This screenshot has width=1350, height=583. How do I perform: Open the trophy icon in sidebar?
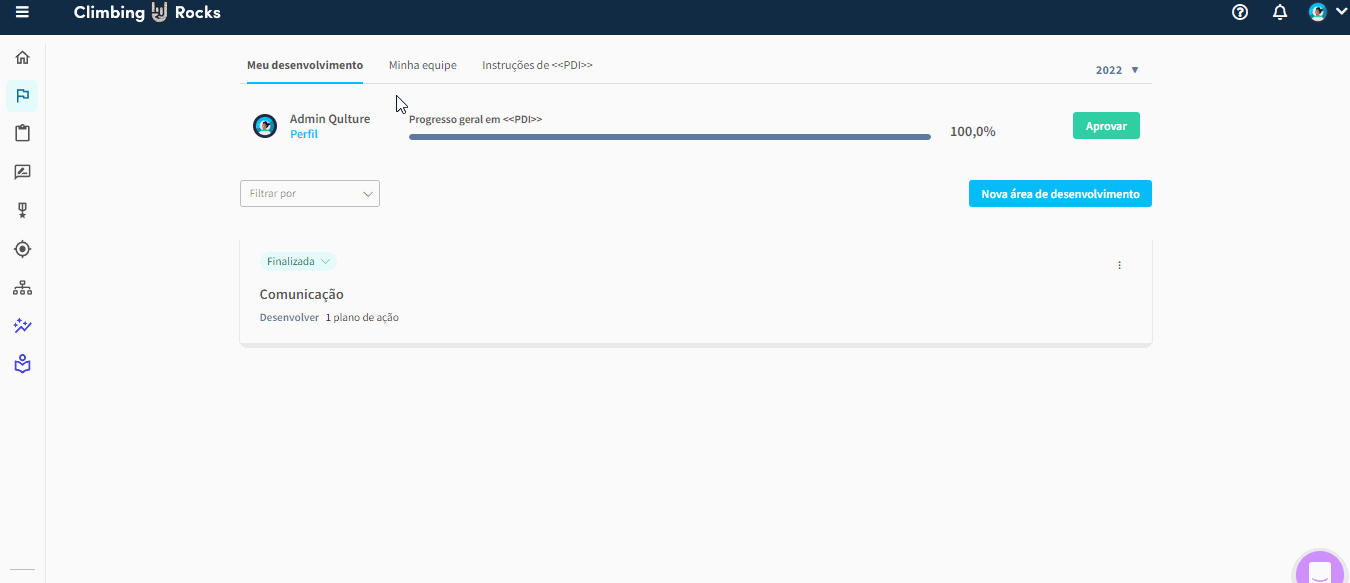click(22, 210)
